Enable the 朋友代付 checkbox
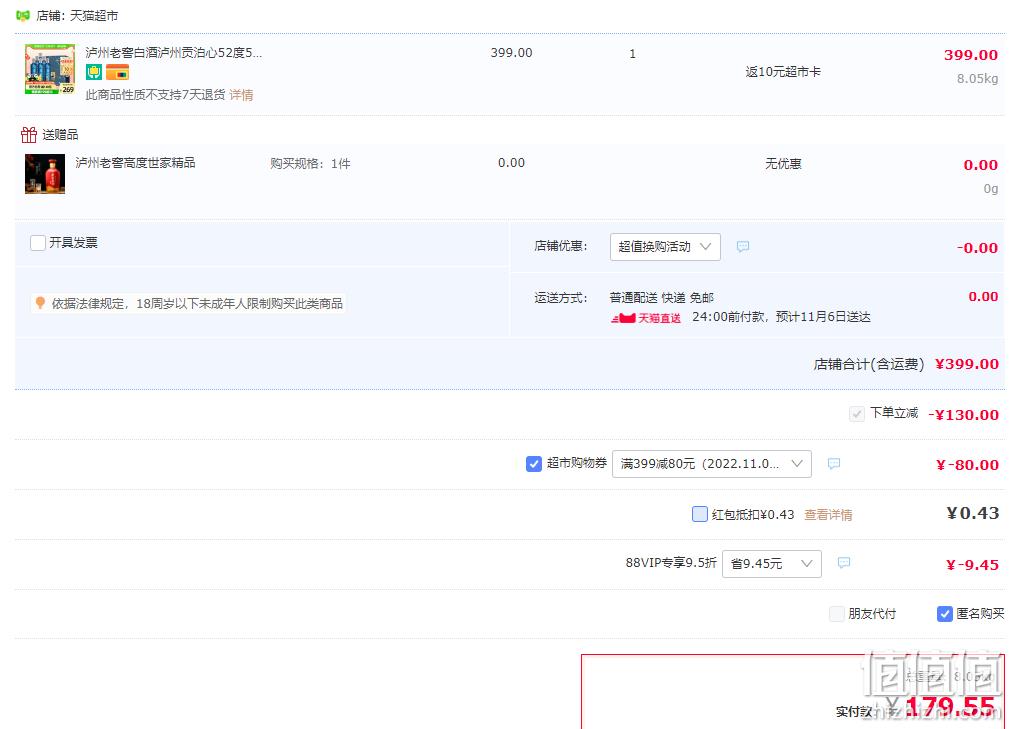Image resolution: width=1011 pixels, height=729 pixels. point(836,614)
